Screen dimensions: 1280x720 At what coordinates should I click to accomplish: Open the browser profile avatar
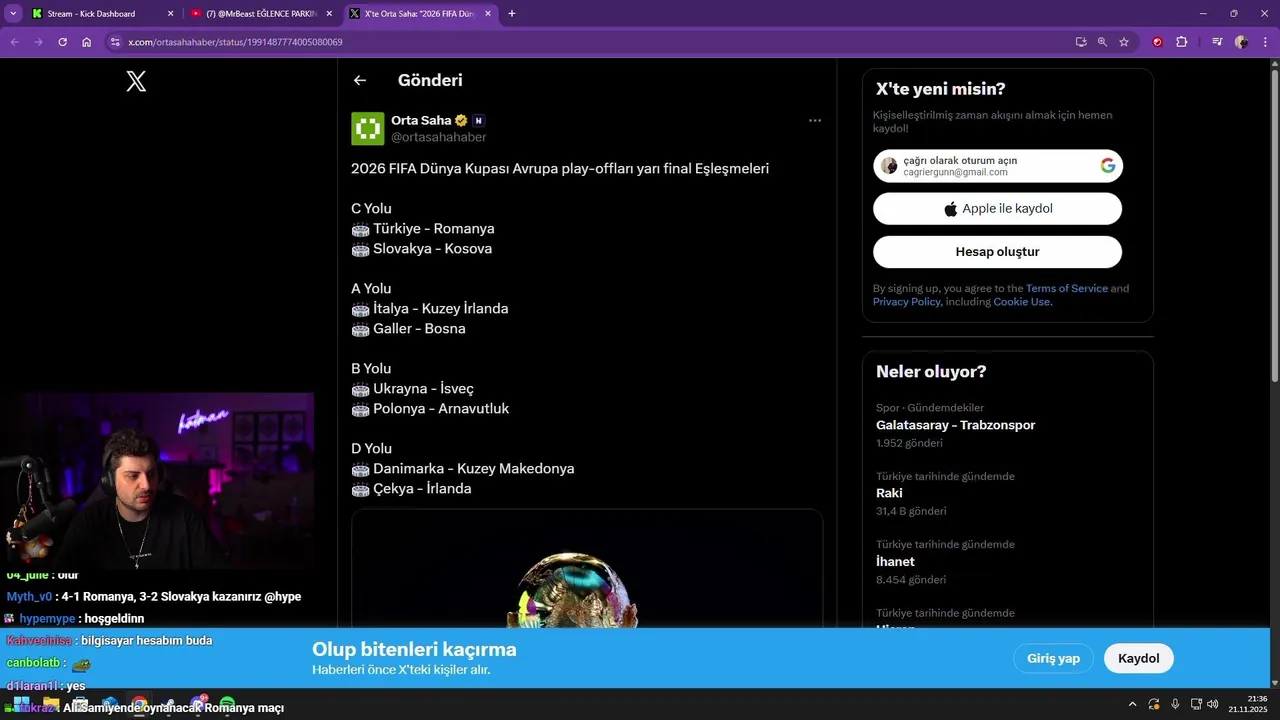pos(1241,42)
